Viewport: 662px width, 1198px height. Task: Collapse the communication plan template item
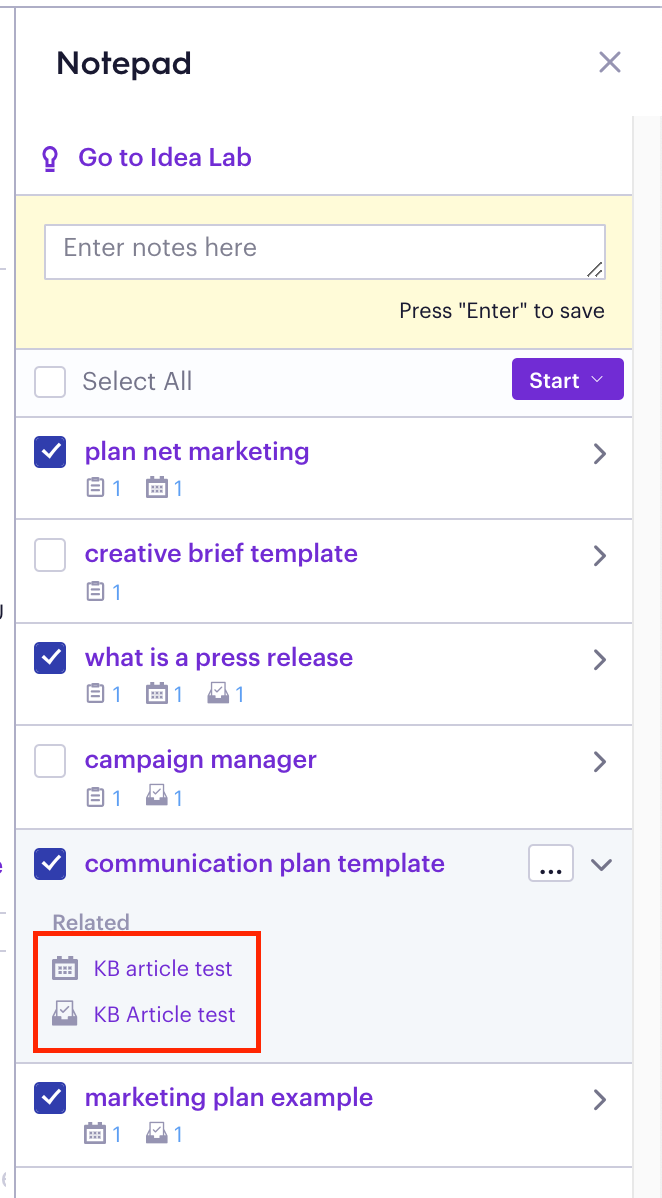tap(602, 864)
